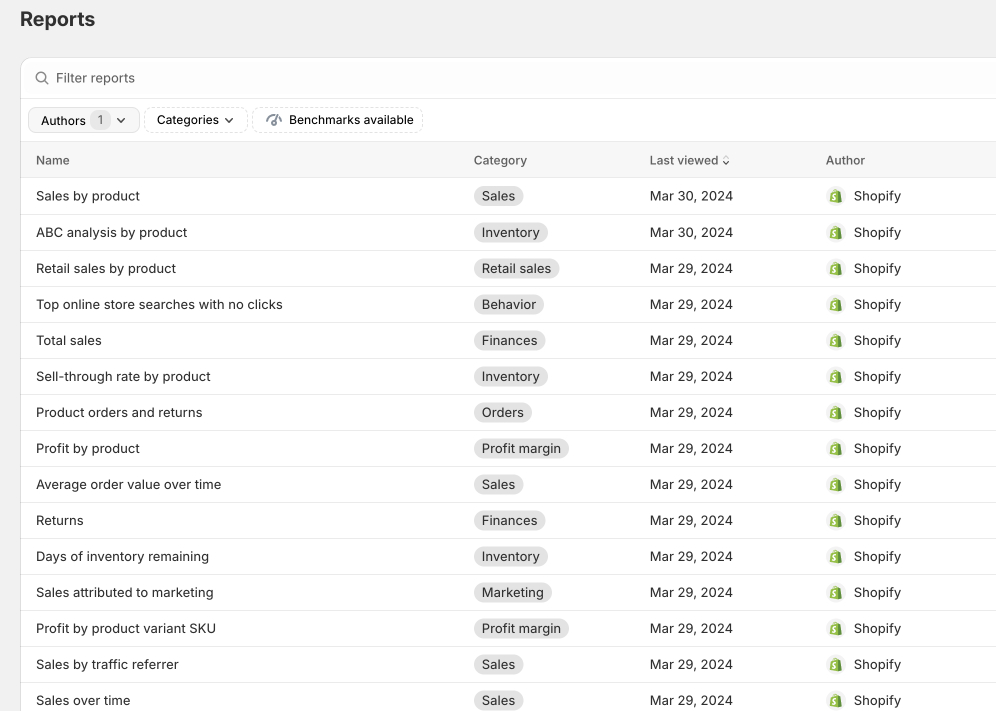996x711 pixels.
Task: Click Shopify logo in Sales by product row
Action: tap(835, 196)
